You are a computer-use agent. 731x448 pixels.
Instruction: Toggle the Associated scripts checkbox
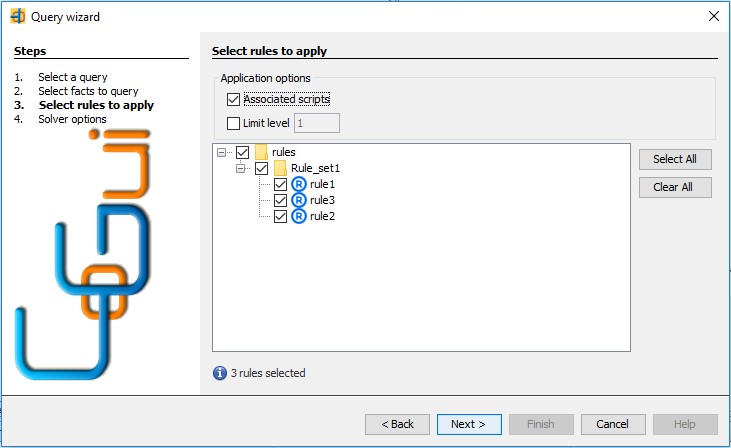point(233,99)
